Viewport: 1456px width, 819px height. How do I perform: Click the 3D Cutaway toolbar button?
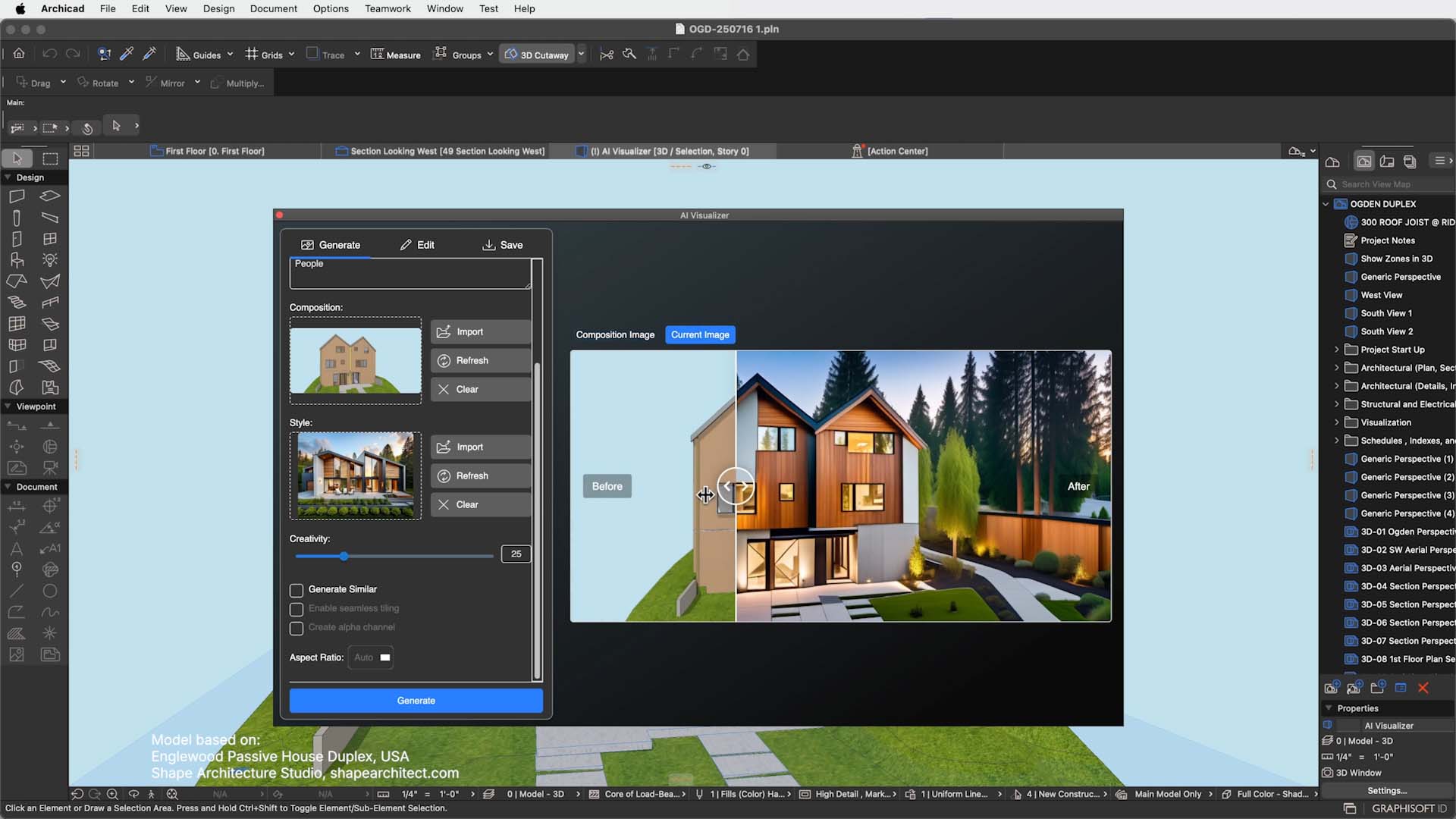(537, 55)
